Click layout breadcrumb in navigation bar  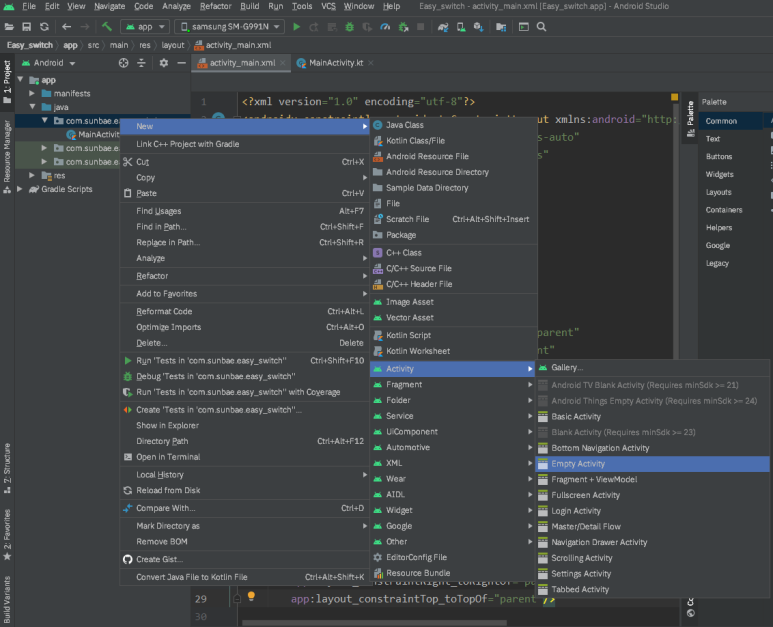173,45
